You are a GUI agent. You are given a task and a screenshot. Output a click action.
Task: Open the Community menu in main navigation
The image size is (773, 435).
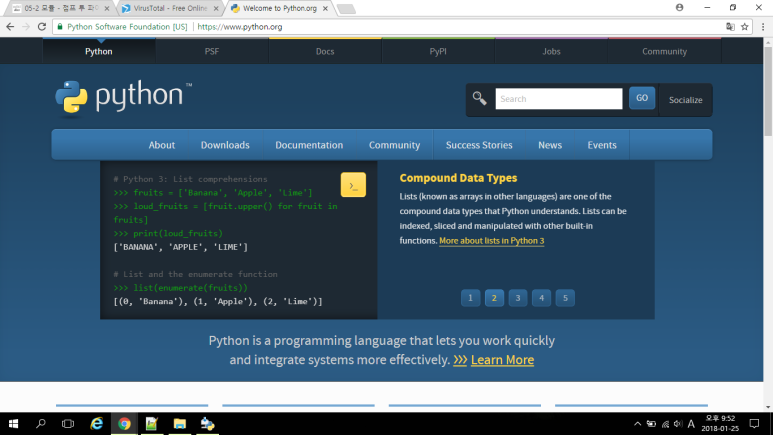[x=394, y=145]
